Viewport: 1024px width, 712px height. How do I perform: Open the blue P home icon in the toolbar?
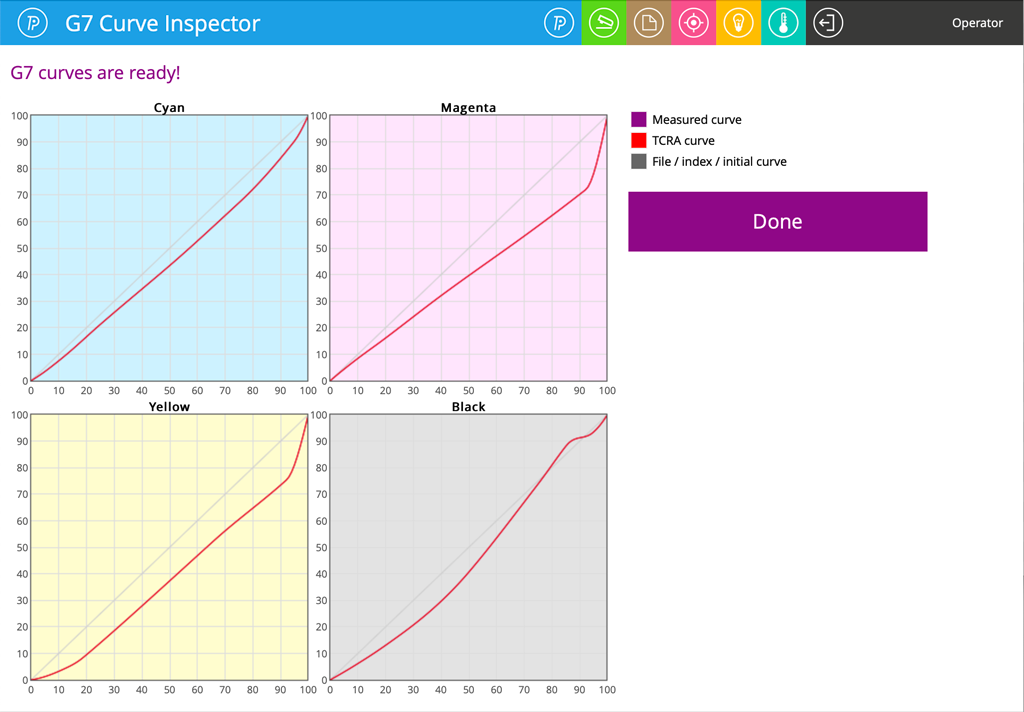coord(559,23)
